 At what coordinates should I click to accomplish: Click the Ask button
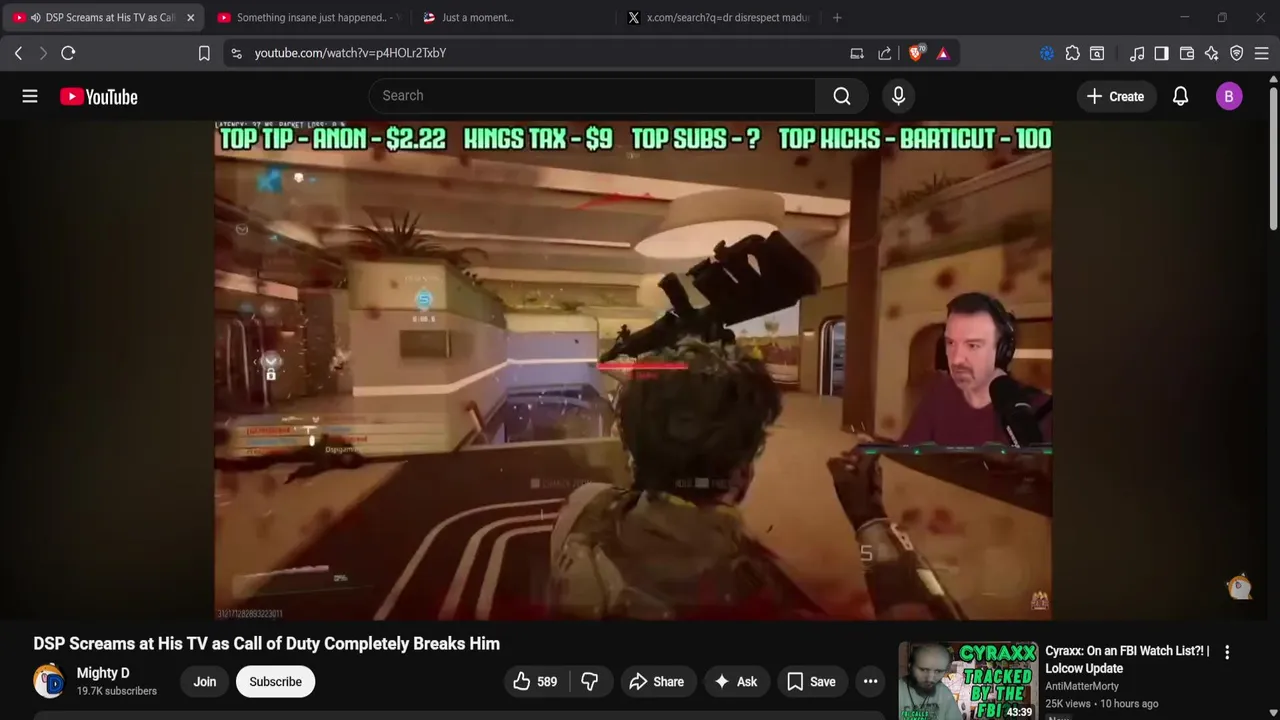pyautogui.click(x=735, y=682)
